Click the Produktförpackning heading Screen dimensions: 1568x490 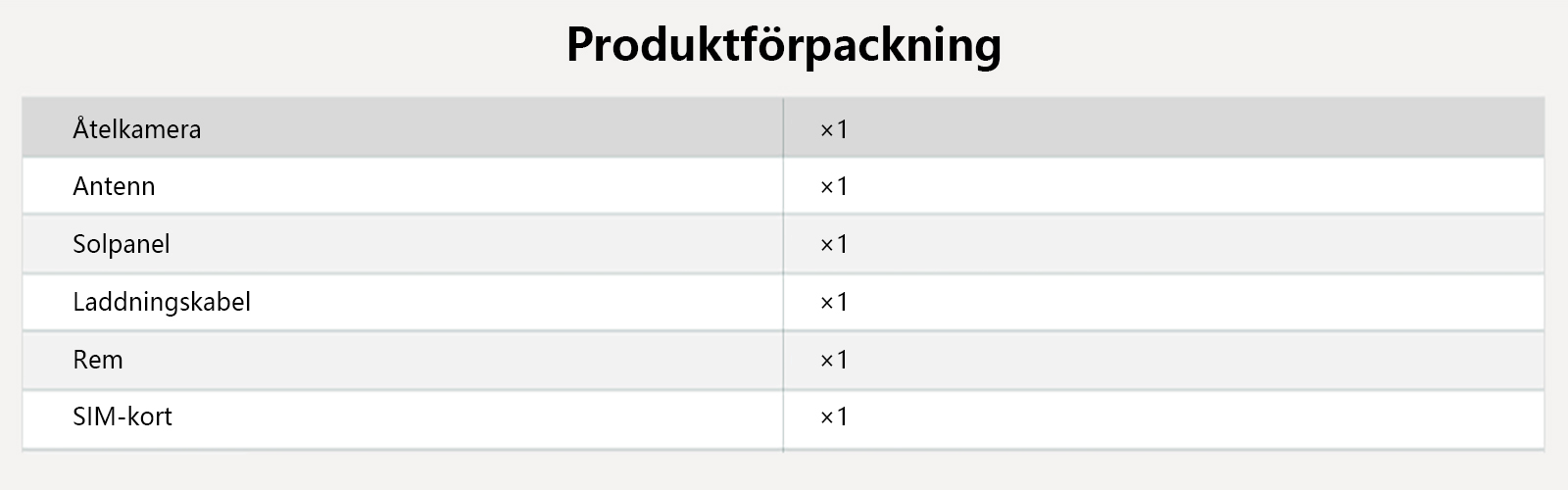pos(784,45)
